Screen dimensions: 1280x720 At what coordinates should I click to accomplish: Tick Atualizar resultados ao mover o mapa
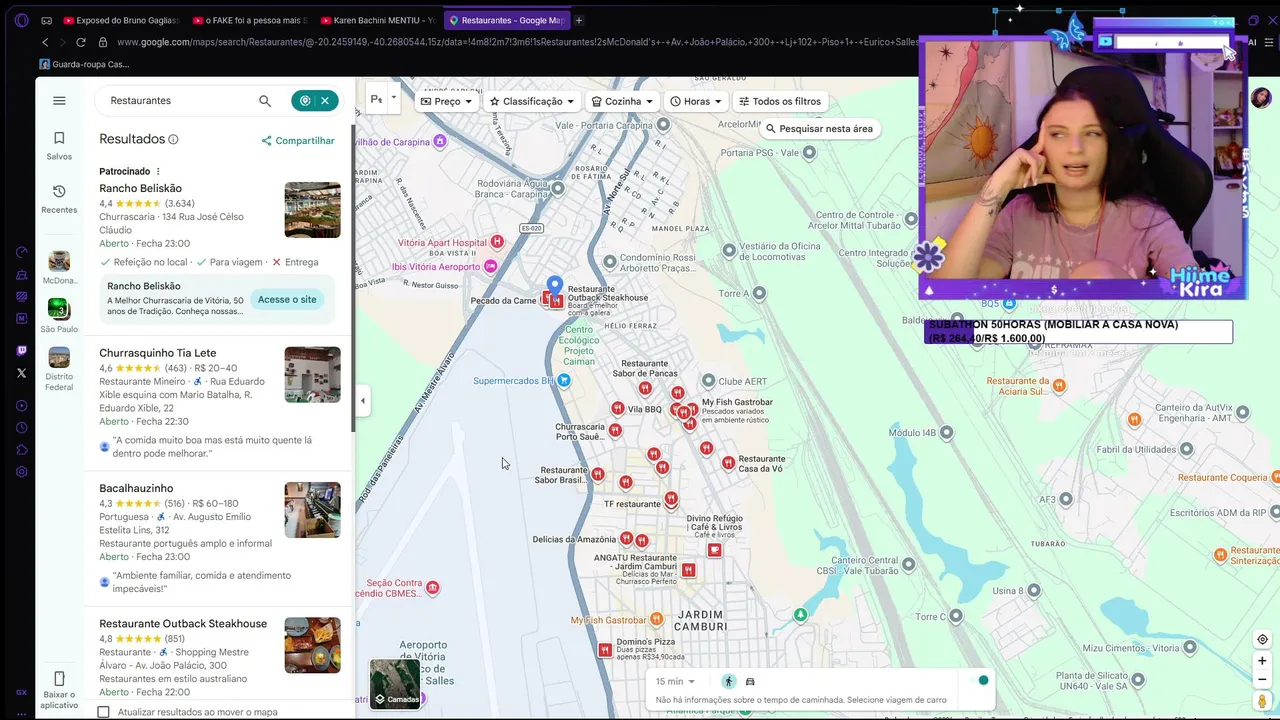pyautogui.click(x=103, y=712)
